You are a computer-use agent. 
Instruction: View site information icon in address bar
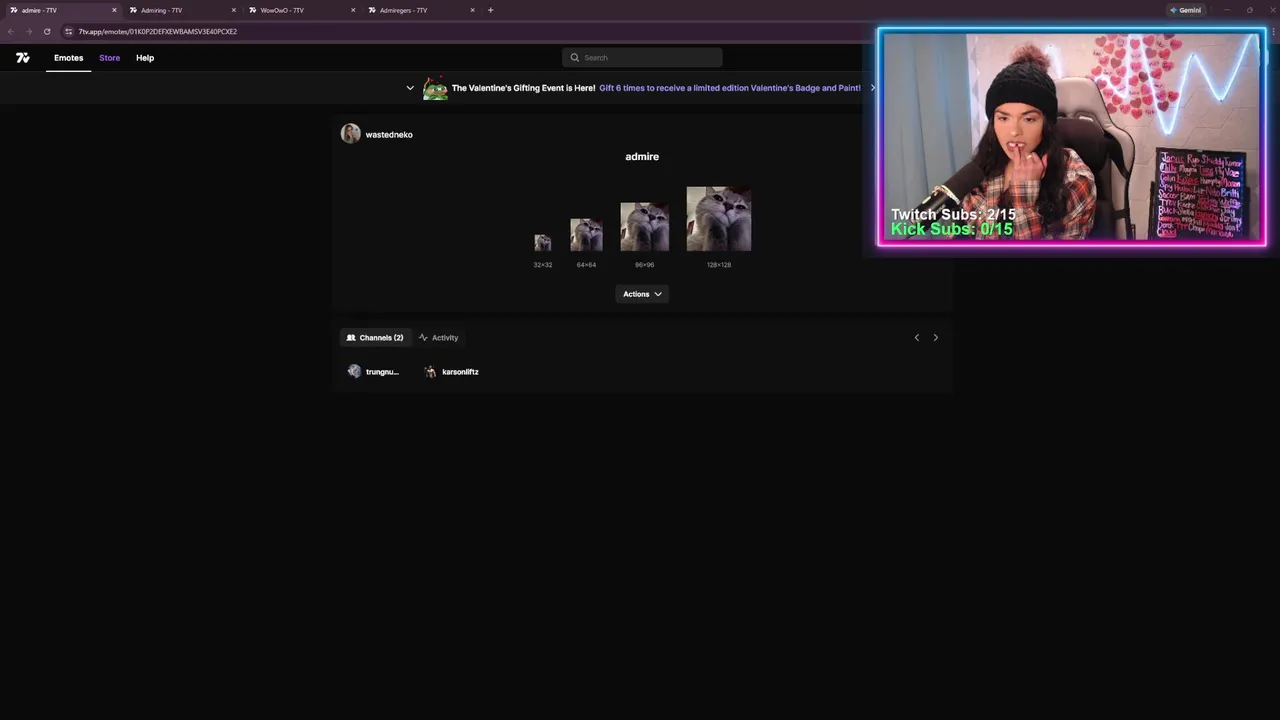69,31
